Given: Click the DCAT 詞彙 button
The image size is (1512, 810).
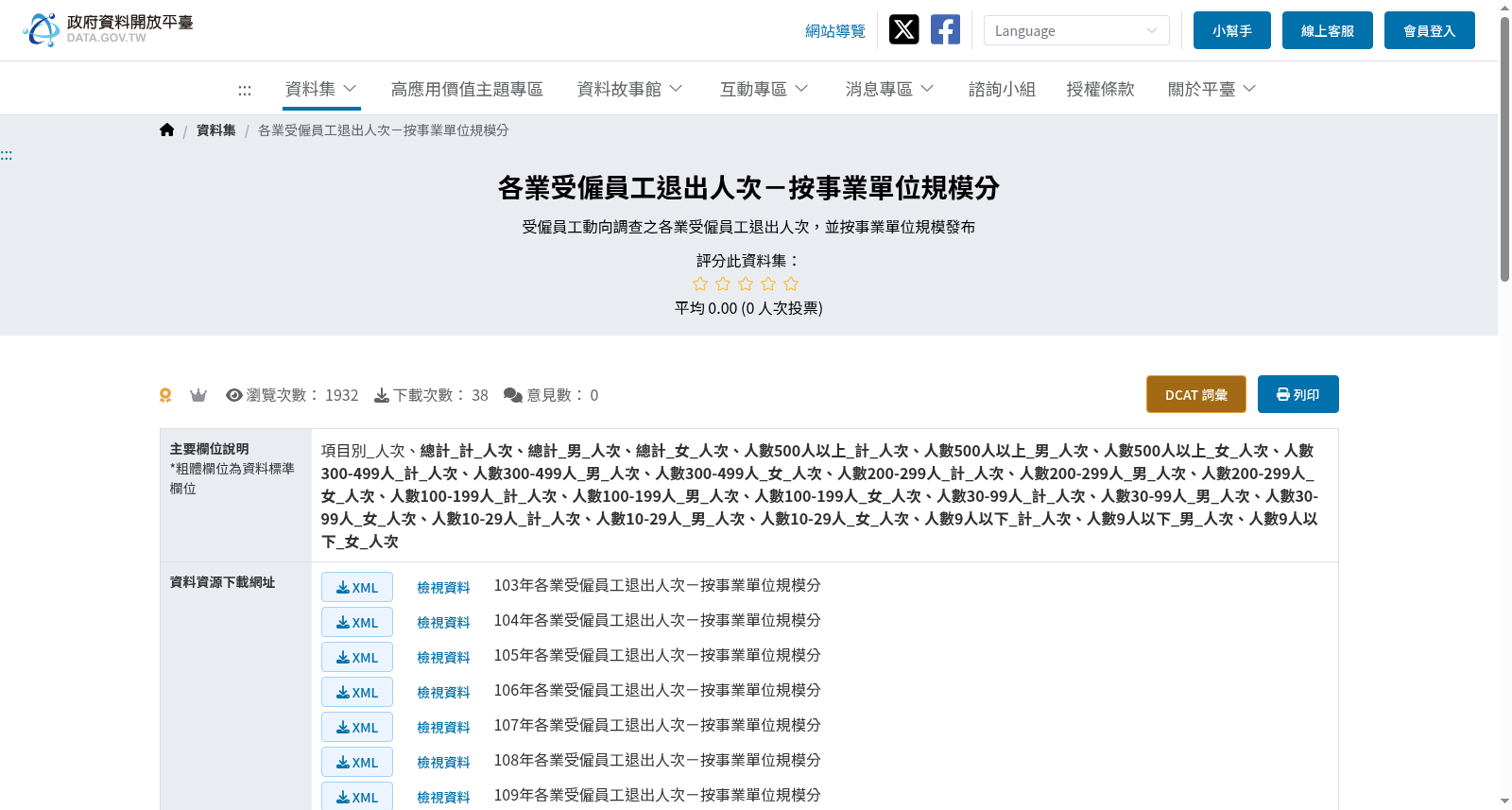Looking at the screenshot, I should (1196, 394).
